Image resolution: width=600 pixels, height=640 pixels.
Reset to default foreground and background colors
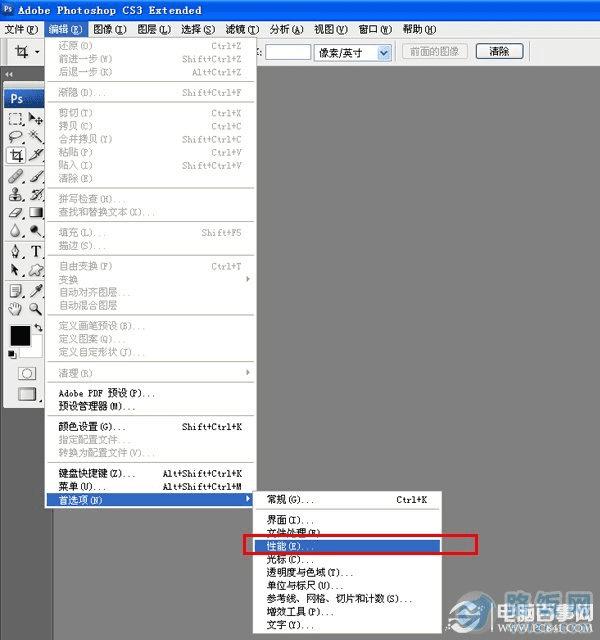pyautogui.click(x=12, y=354)
